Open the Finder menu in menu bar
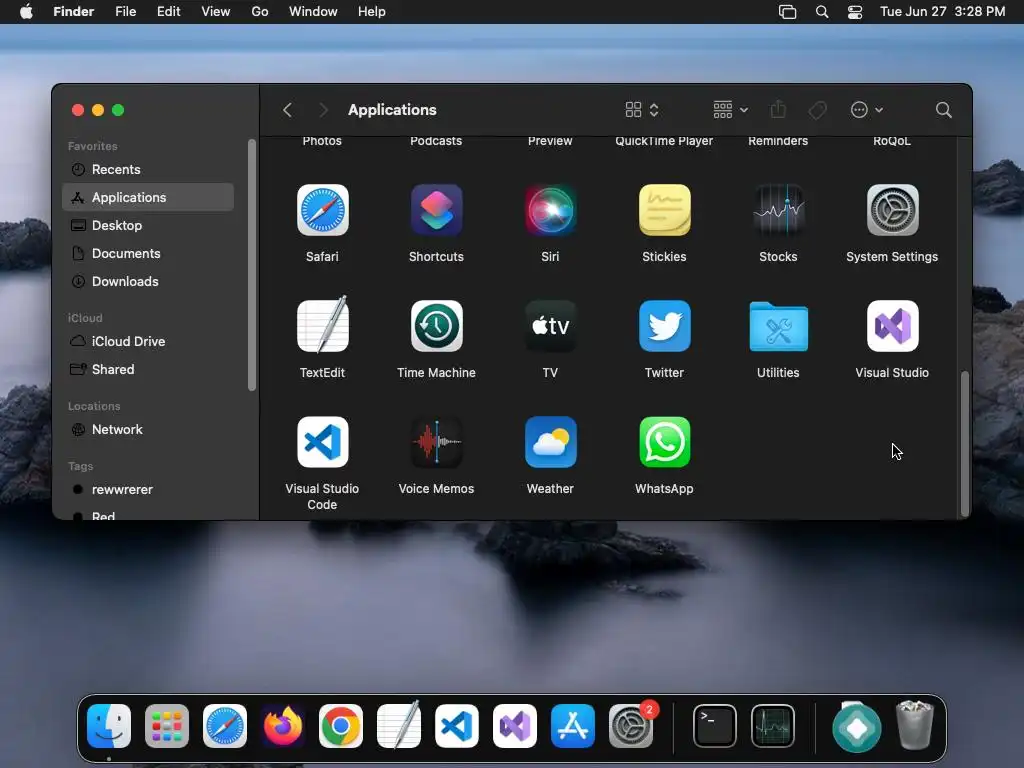 click(x=73, y=12)
